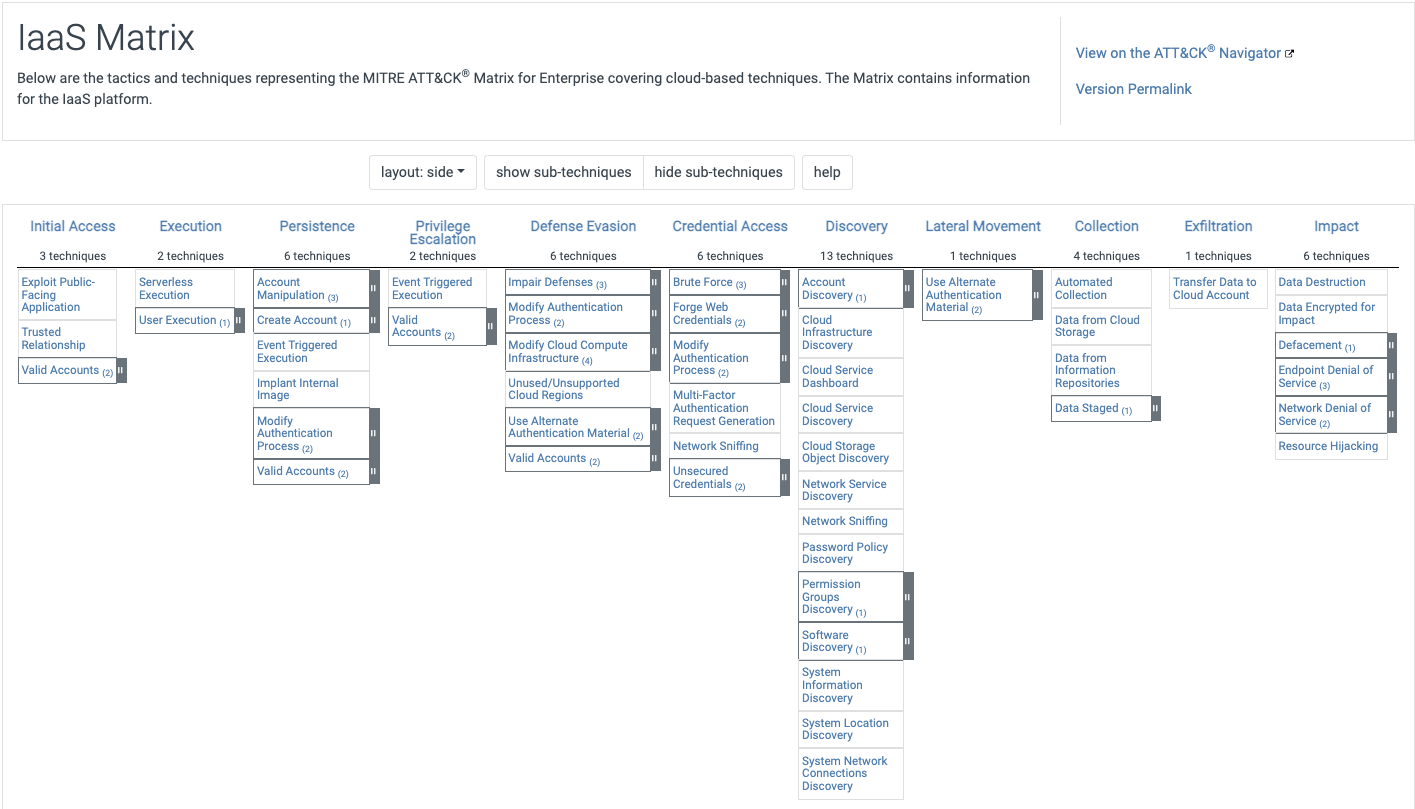This screenshot has width=1415, height=809.
Task: Expand handle for Persistence Modify Authentication Process
Action: point(374,433)
